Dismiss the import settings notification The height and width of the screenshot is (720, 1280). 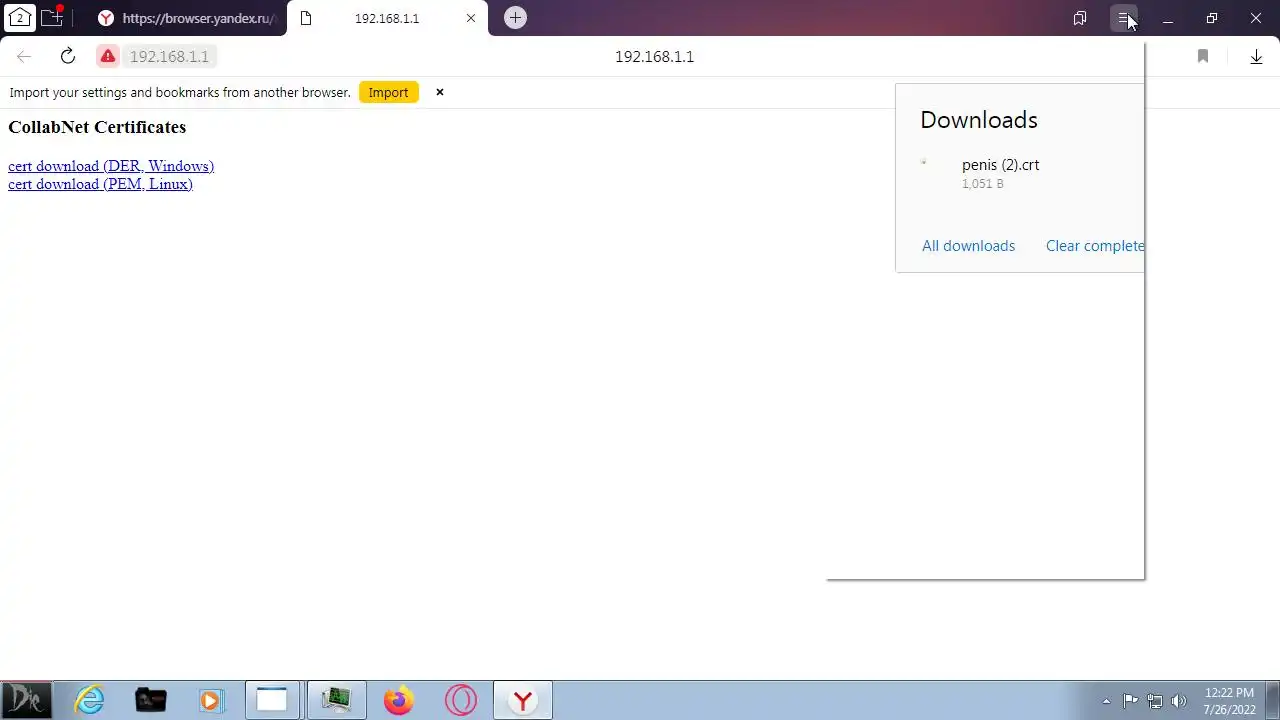[439, 92]
